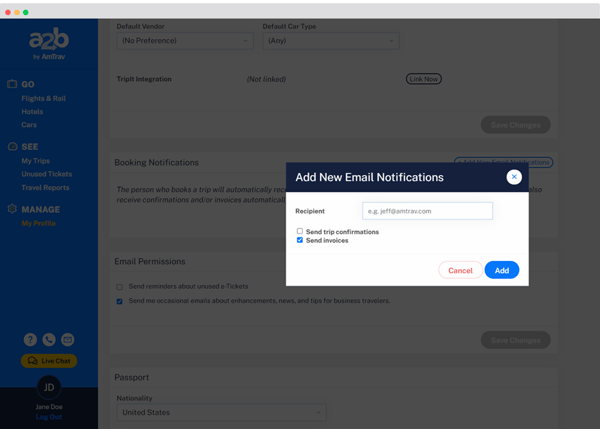Click the help question mark icon
This screenshot has width=600, height=429.
coord(30,340)
